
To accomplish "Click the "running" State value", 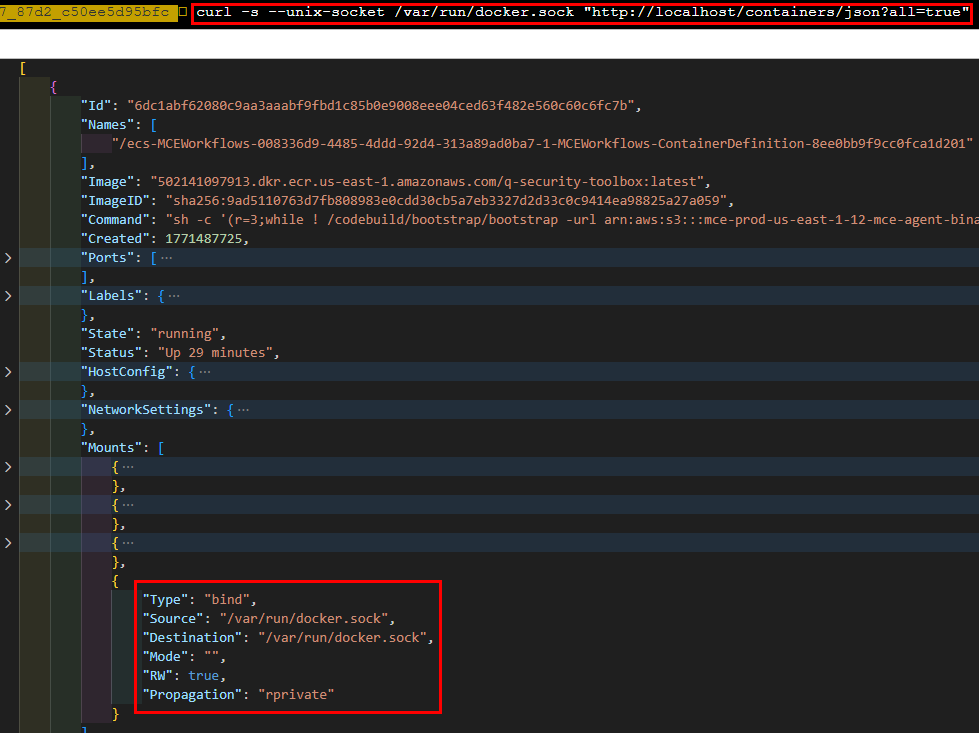I will point(188,334).
